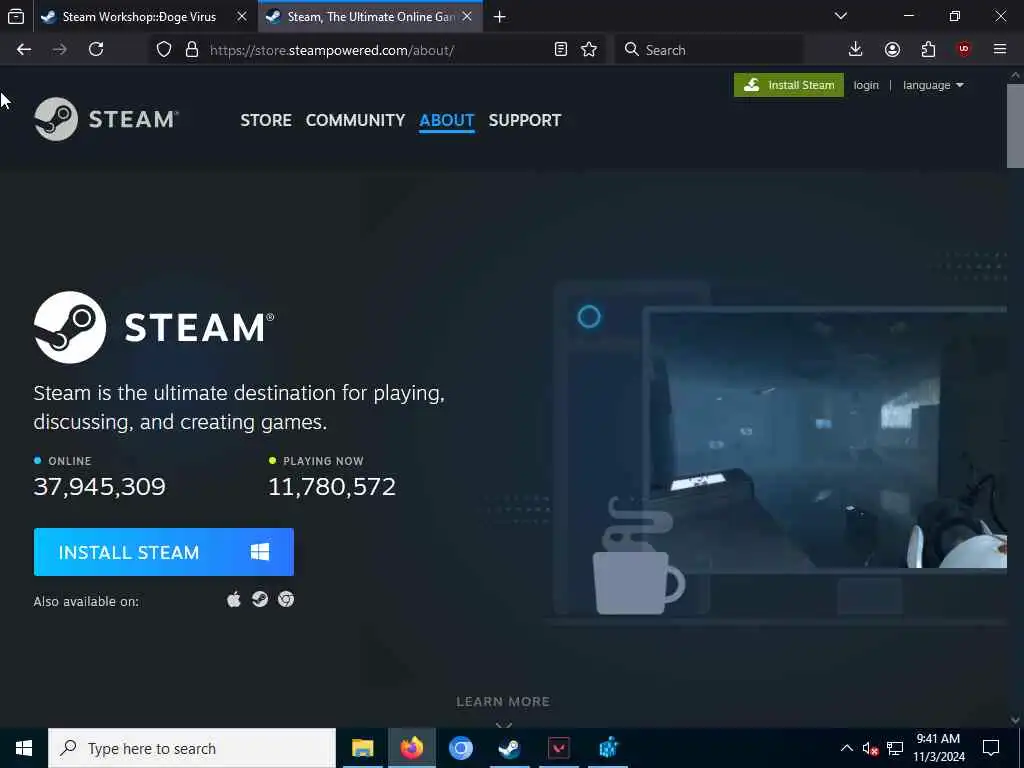Click the ABOUT menu item

pyautogui.click(x=447, y=120)
